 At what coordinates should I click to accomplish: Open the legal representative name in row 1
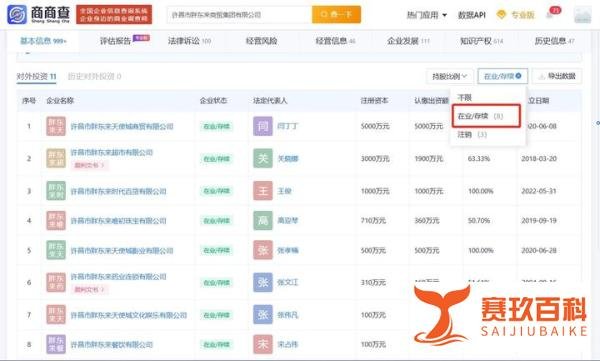[x=288, y=126]
